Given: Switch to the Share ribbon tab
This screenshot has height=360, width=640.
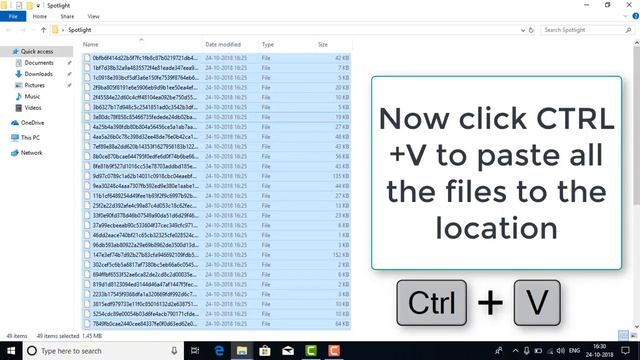Looking at the screenshot, I should tap(67, 16).
